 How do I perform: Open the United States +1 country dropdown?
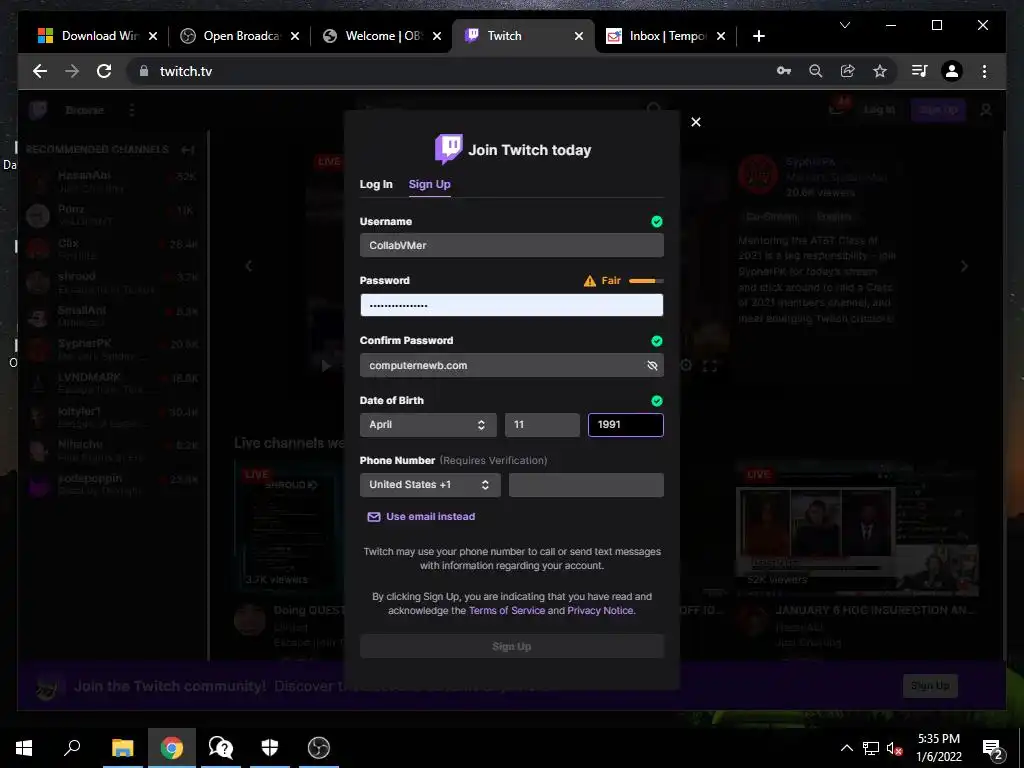click(430, 485)
